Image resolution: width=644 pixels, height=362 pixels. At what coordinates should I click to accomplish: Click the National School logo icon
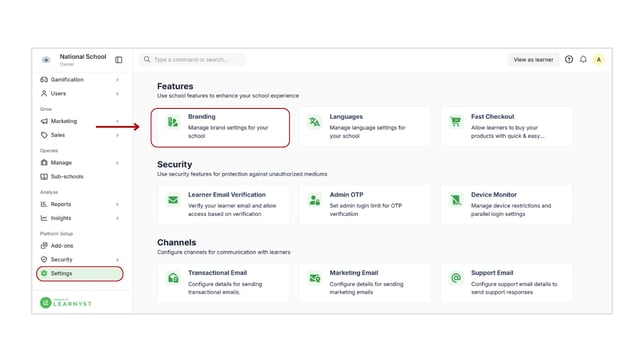(46, 60)
